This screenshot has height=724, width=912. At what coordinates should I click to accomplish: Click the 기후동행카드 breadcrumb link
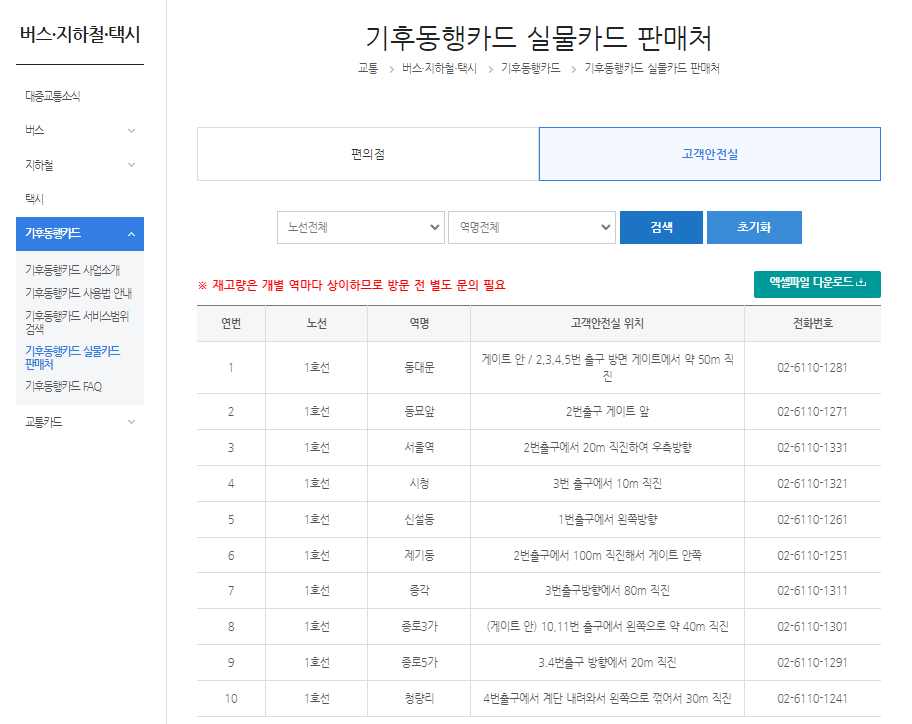pos(530,69)
